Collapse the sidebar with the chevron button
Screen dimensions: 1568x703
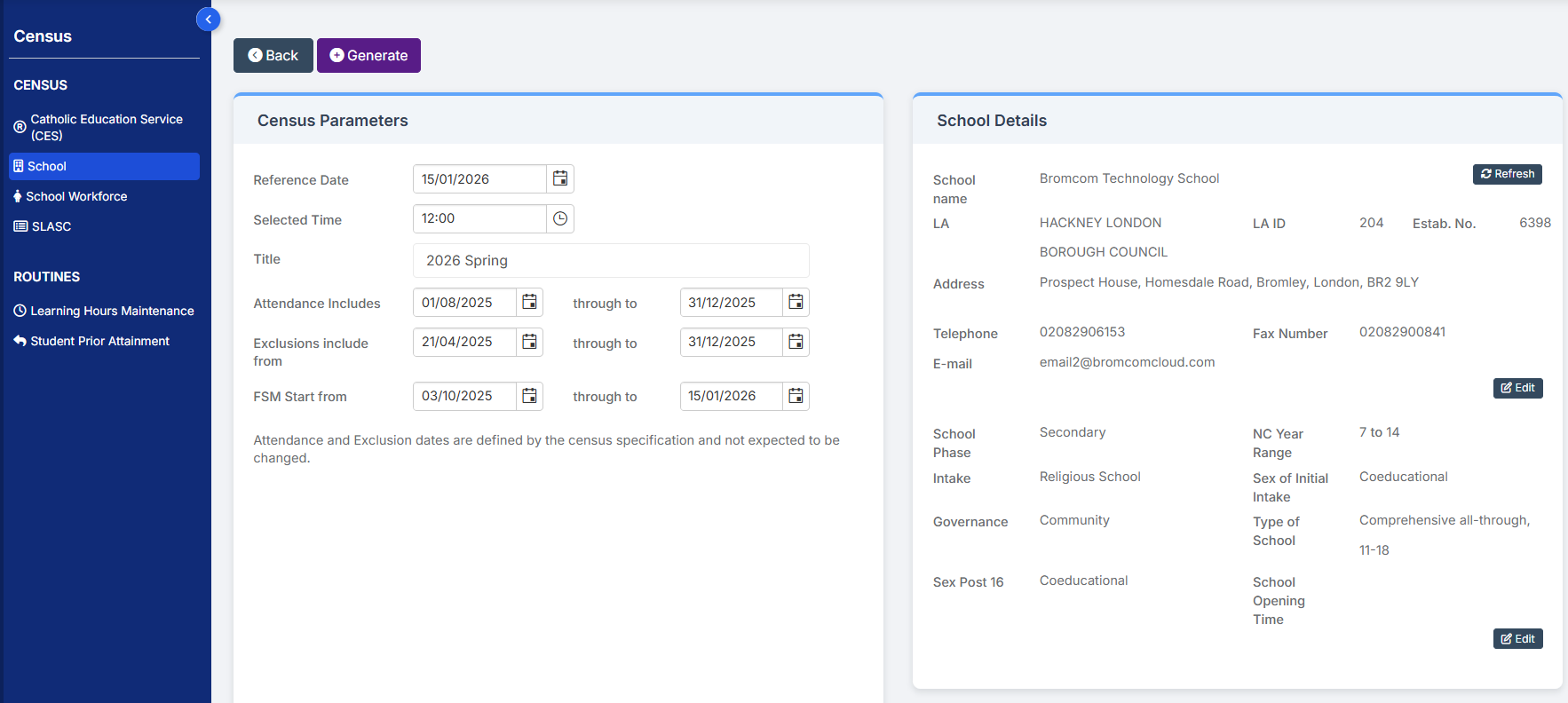click(x=208, y=20)
